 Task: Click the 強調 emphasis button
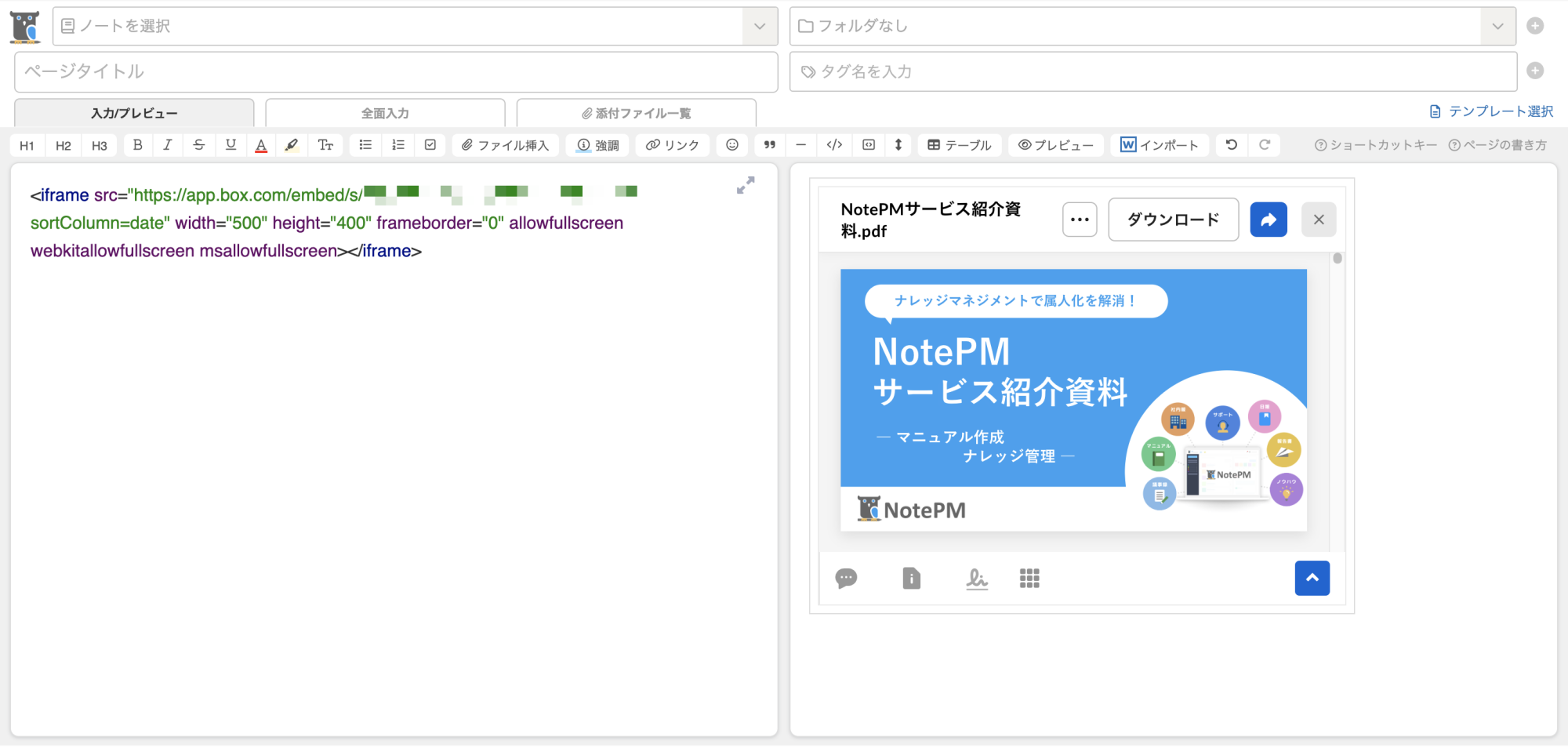point(597,146)
